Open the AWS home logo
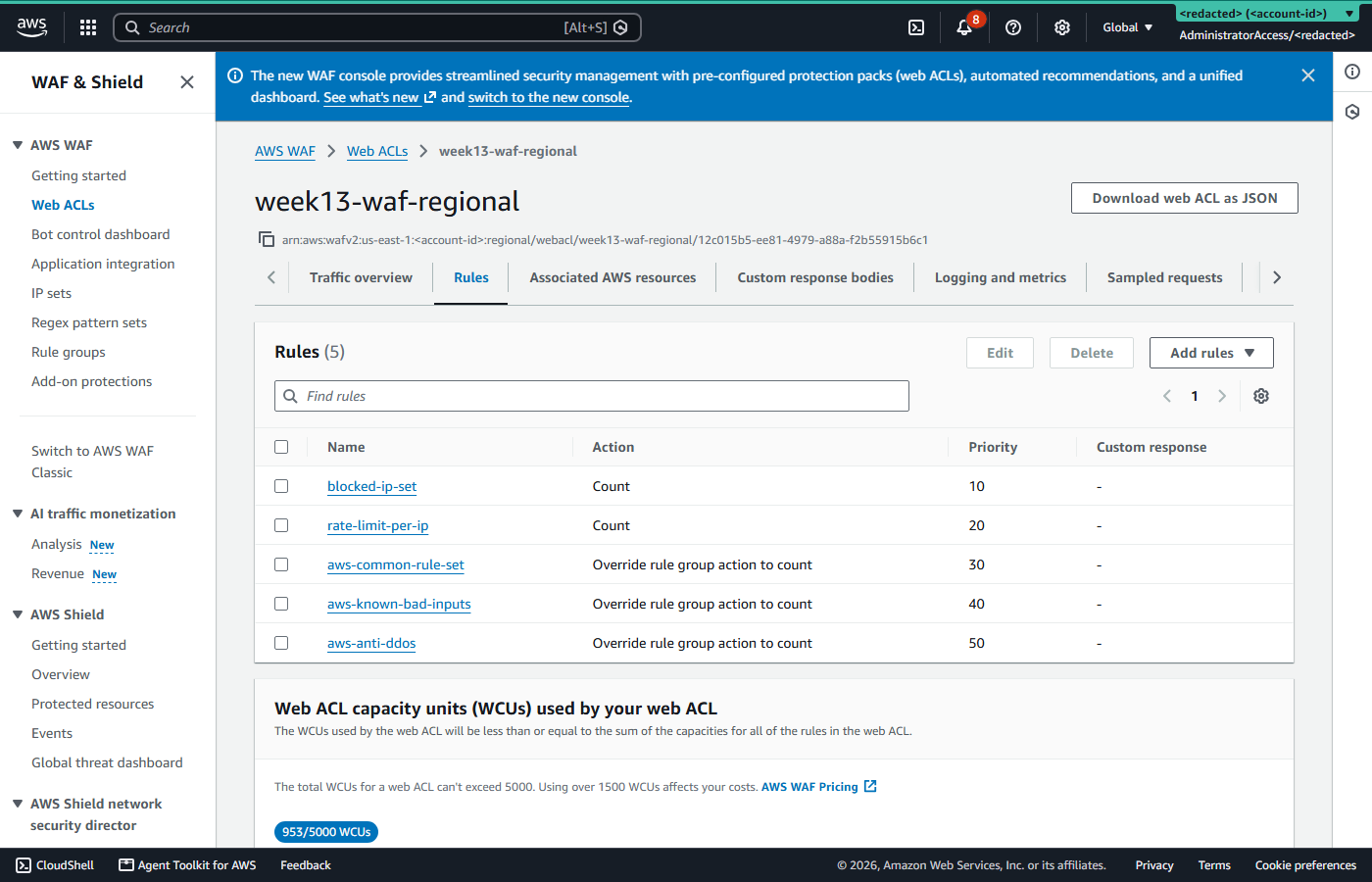The width and height of the screenshot is (1372, 882). pyautogui.click(x=31, y=27)
